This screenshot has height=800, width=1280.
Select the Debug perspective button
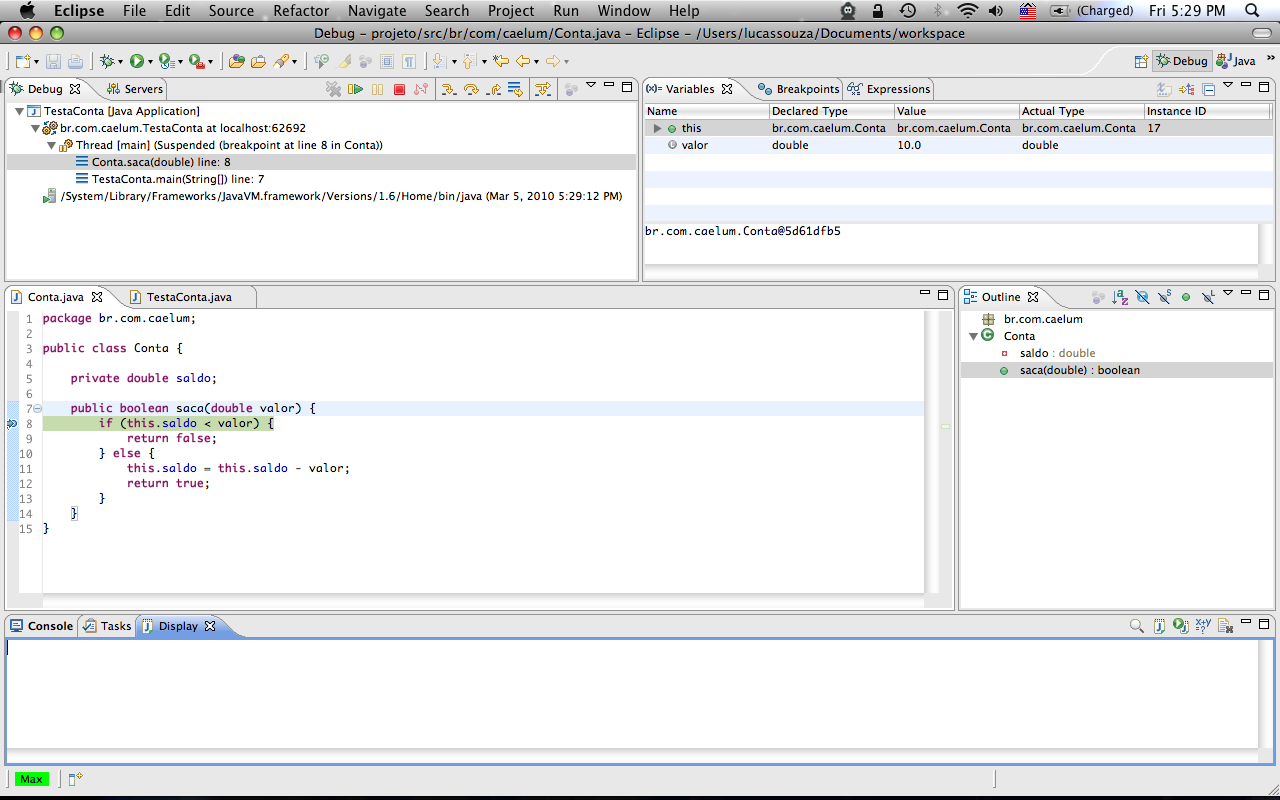[1182, 61]
